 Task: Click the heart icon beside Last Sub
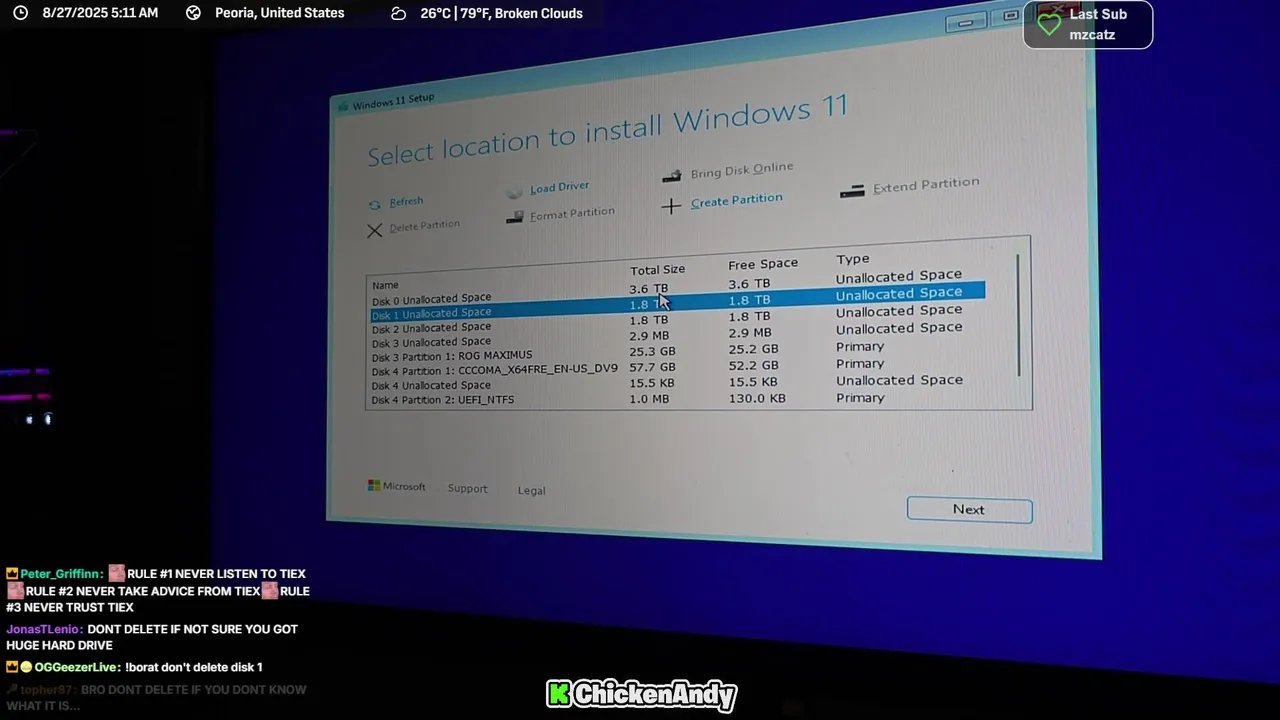(1049, 25)
